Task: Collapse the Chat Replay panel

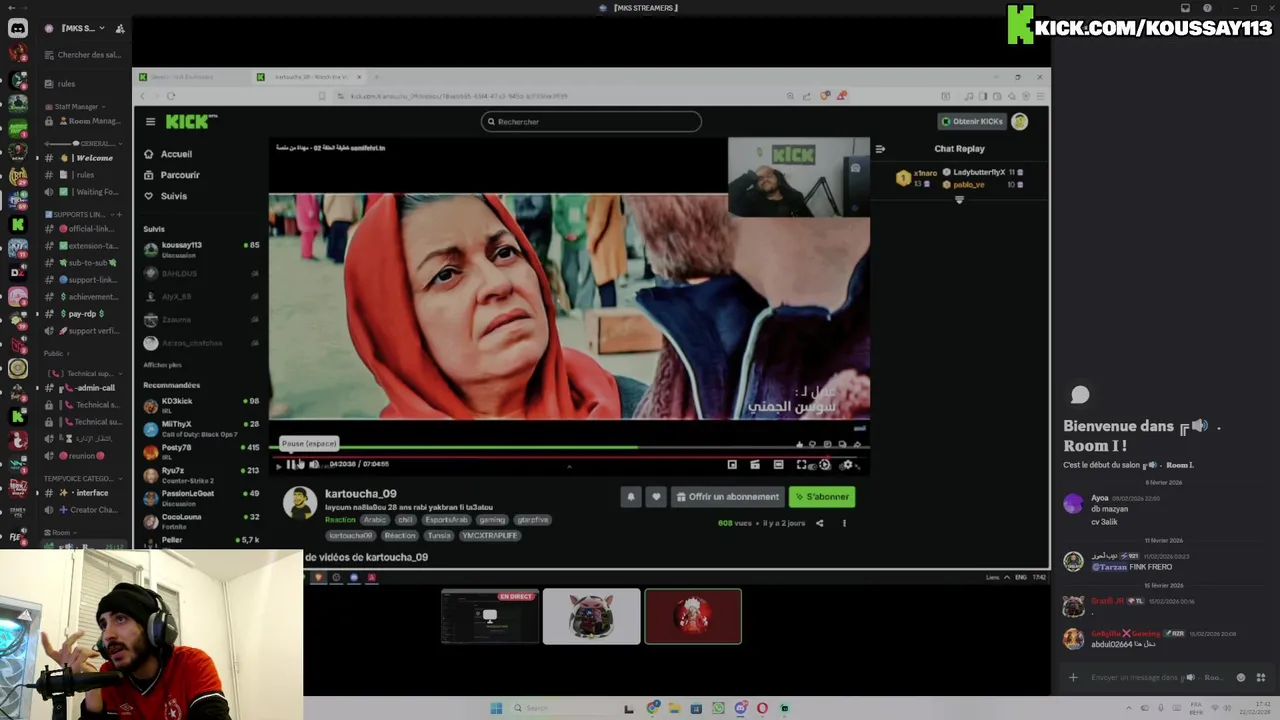Action: point(880,149)
